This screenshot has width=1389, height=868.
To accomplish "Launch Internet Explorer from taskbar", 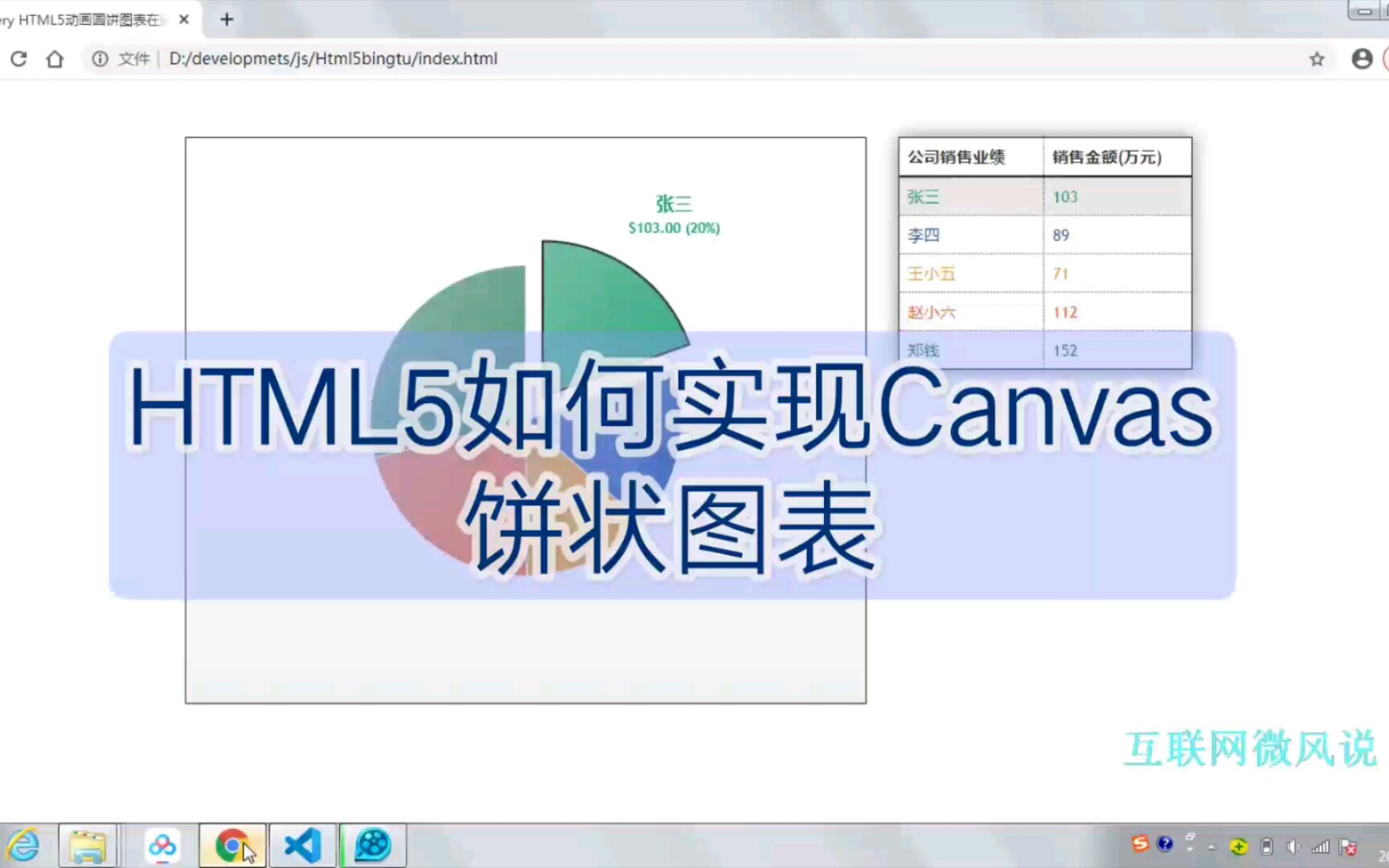I will click(23, 845).
